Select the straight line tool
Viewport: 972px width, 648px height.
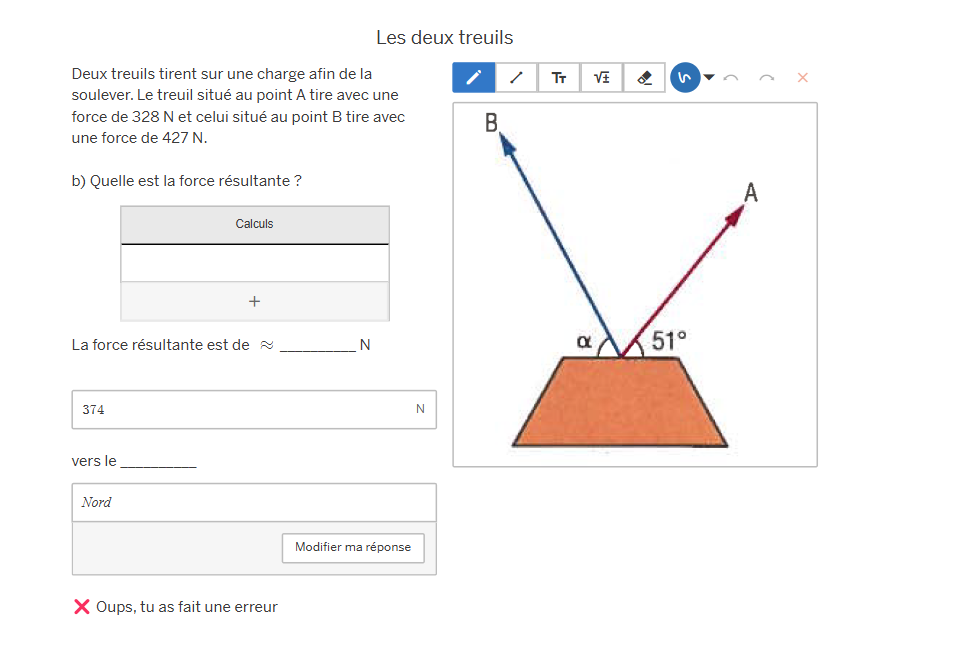516,78
